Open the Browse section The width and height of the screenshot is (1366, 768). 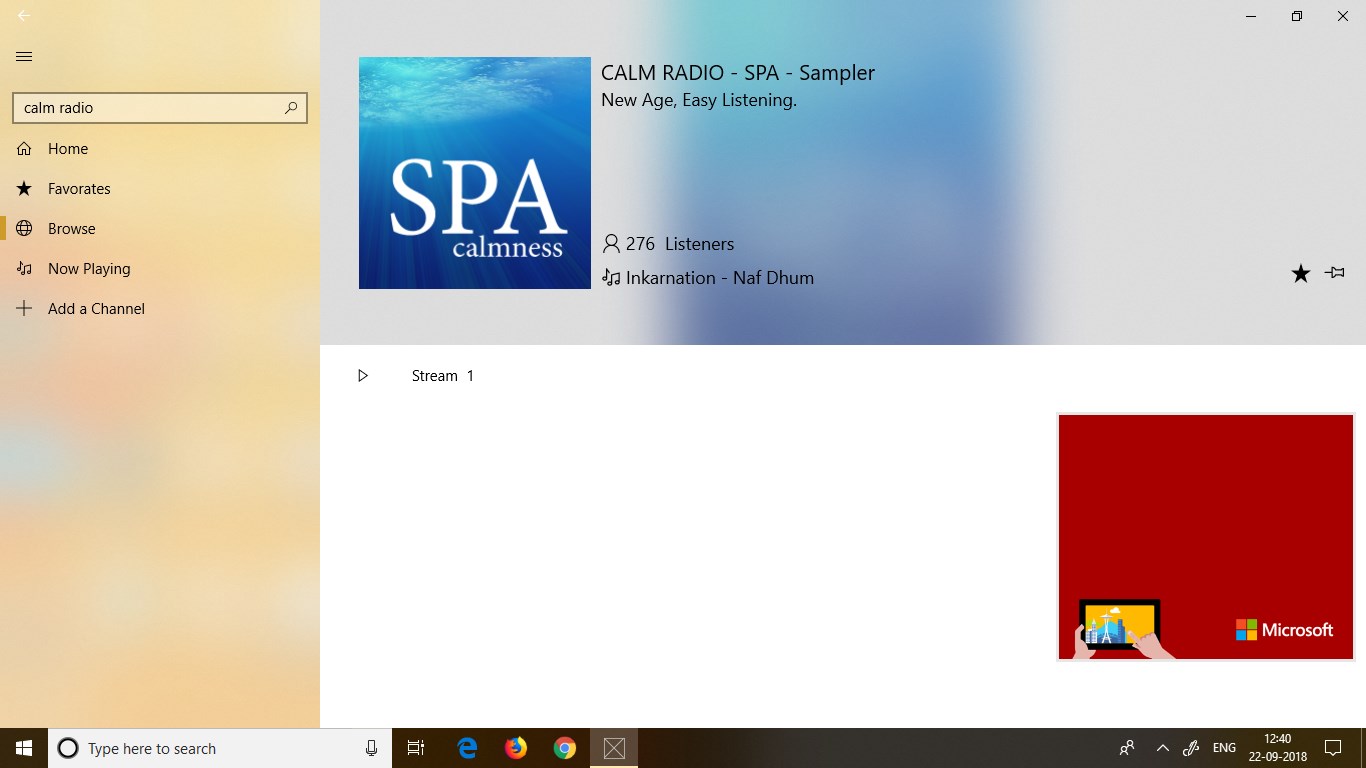pyautogui.click(x=160, y=228)
